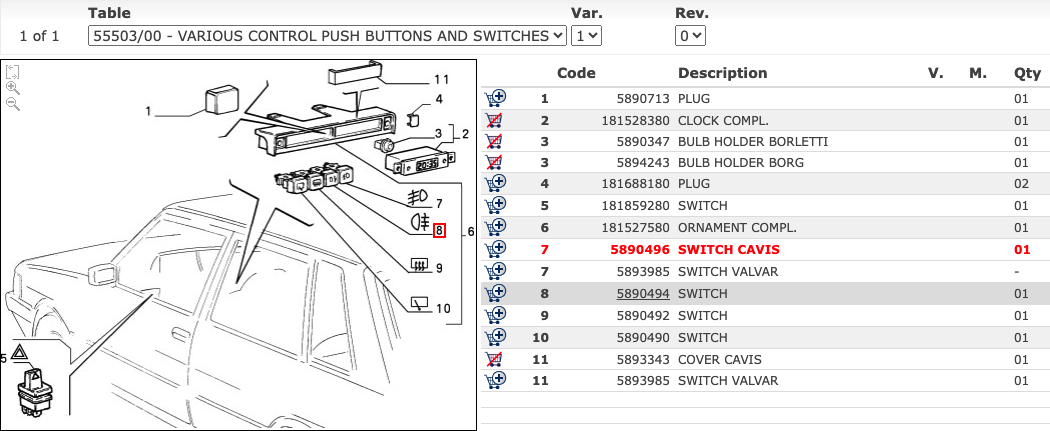This screenshot has width=1050, height=431.
Task: Click callout number 11 in diagram
Action: [442, 79]
